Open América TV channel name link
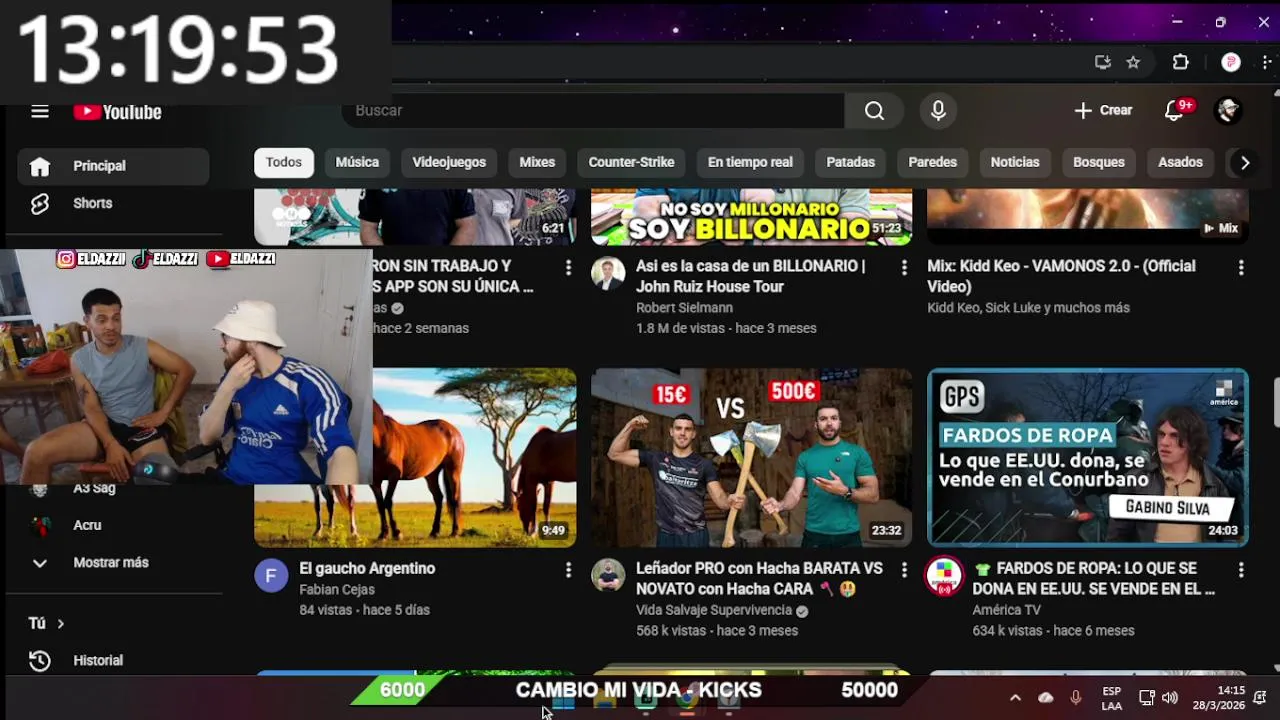This screenshot has width=1280, height=720. click(x=1007, y=610)
